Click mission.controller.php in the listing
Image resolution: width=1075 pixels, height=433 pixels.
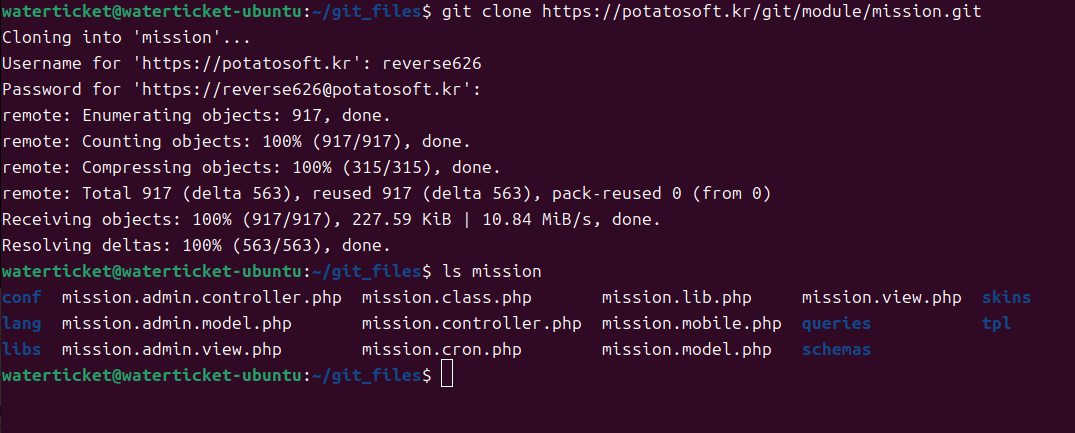tap(472, 324)
